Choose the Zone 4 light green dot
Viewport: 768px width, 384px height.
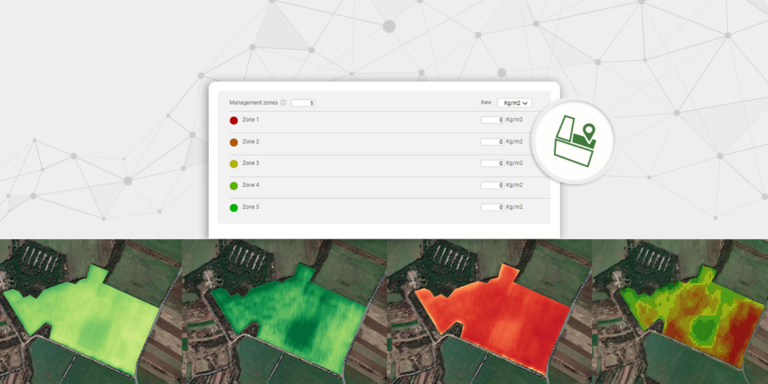pos(234,186)
